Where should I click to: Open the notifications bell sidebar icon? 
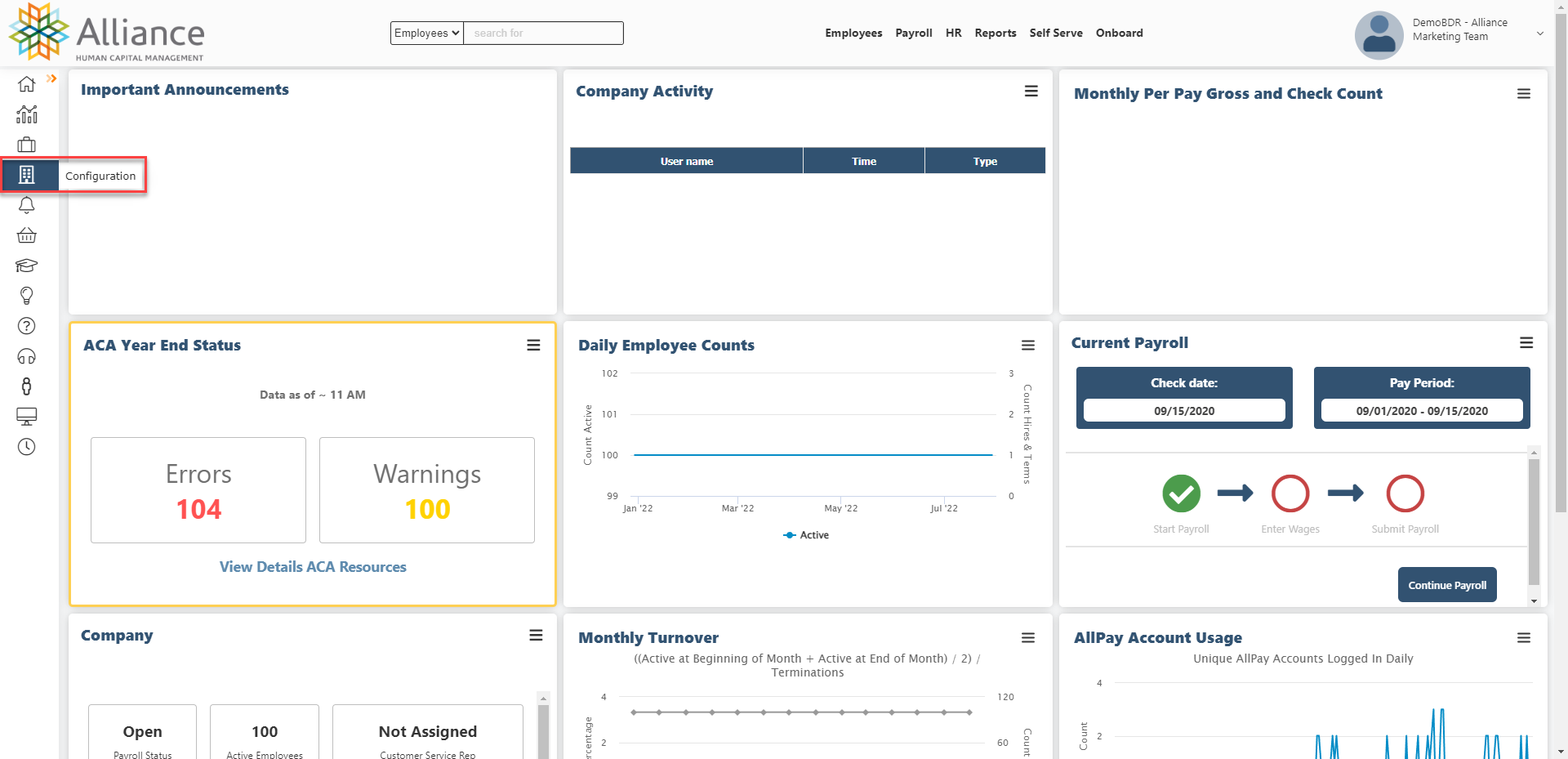pyautogui.click(x=27, y=205)
